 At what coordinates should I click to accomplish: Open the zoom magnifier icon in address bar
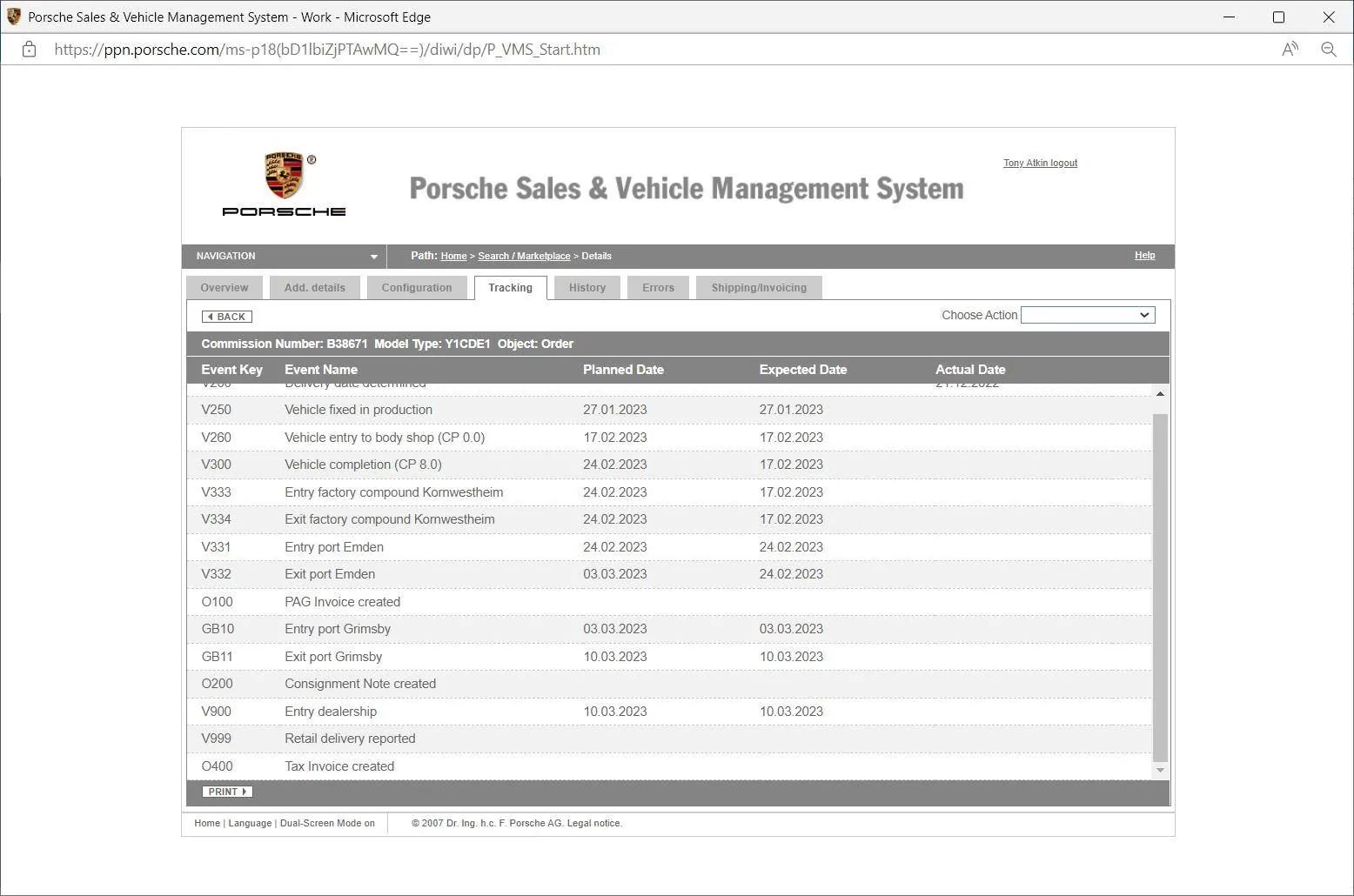[1329, 50]
